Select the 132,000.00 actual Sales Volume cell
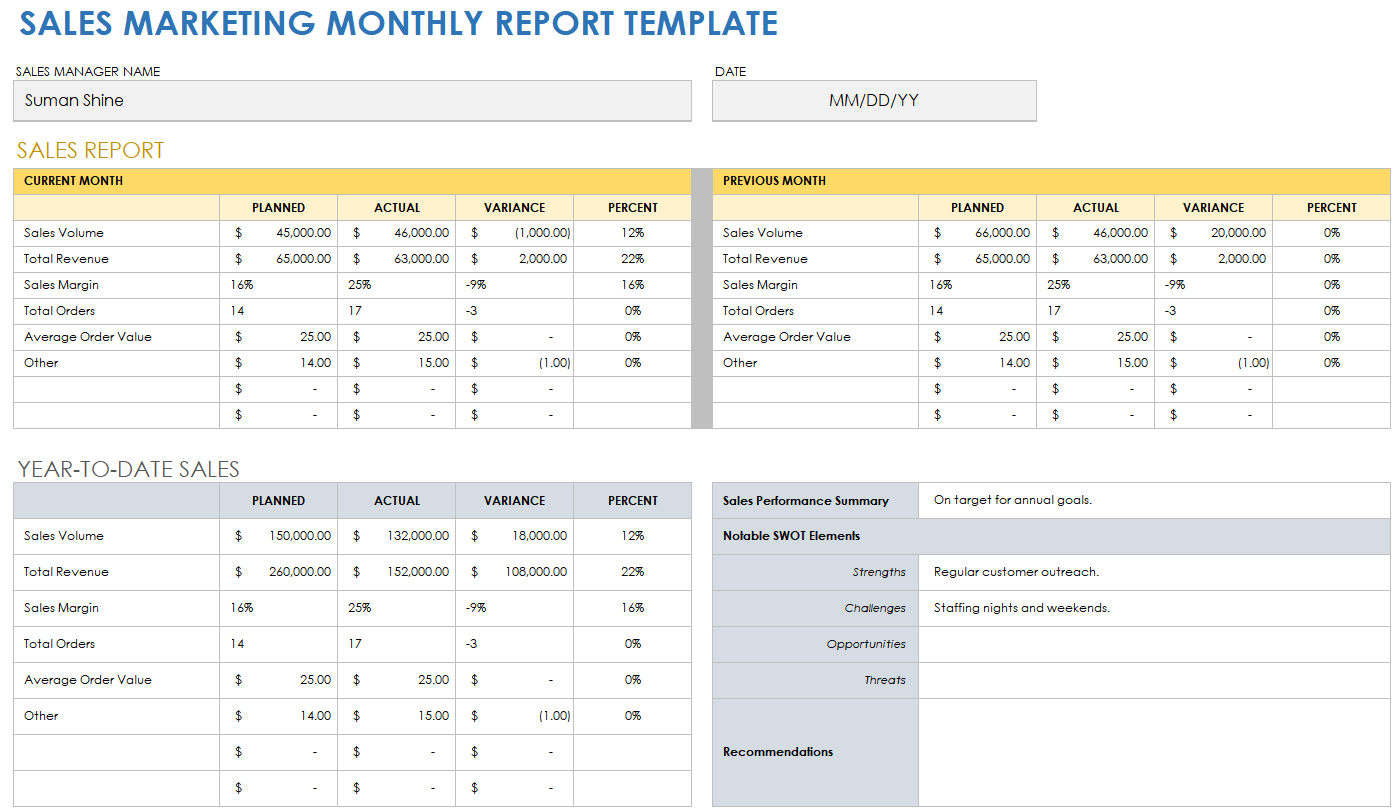This screenshot has width=1397, height=811. [397, 536]
